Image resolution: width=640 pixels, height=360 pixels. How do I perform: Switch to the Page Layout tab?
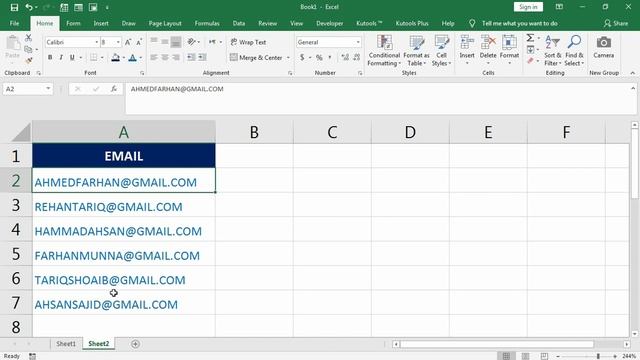[x=165, y=23]
